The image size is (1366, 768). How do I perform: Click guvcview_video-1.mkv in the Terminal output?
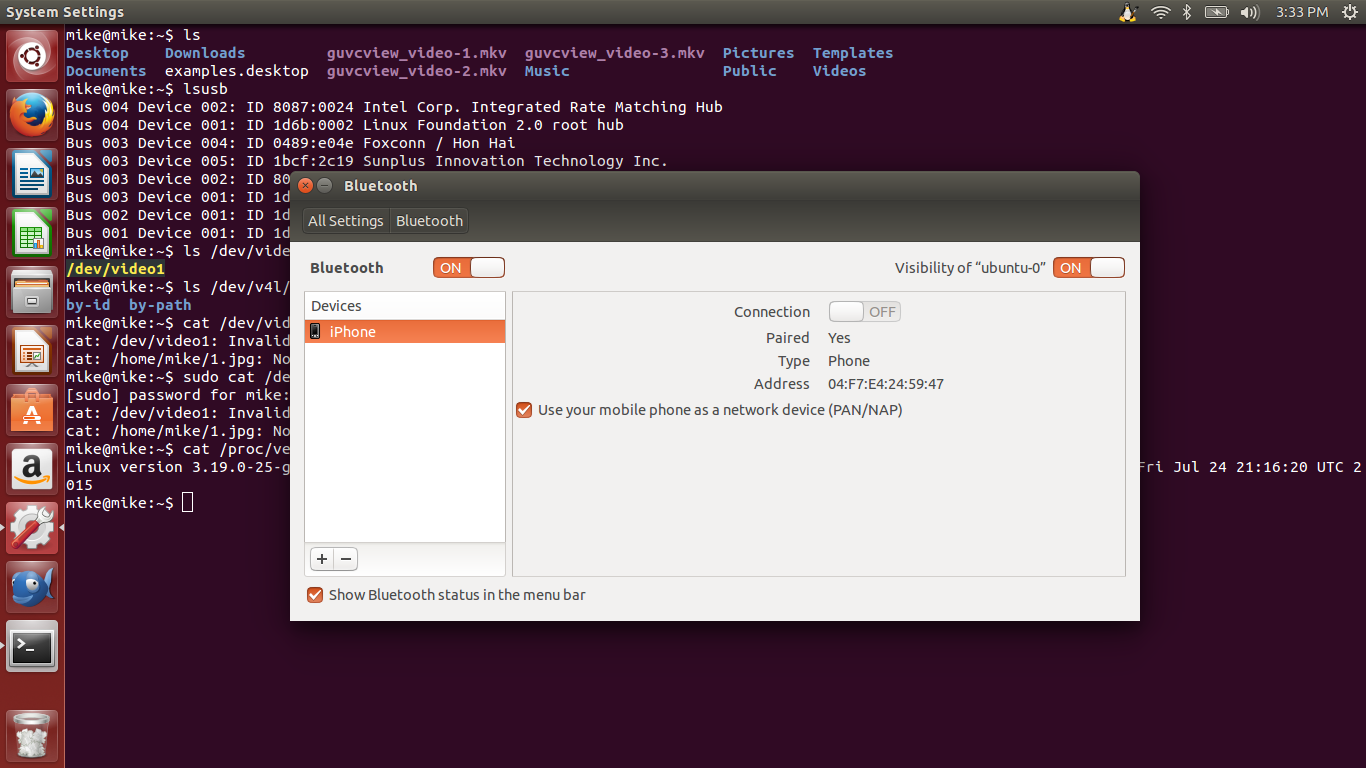click(x=417, y=53)
